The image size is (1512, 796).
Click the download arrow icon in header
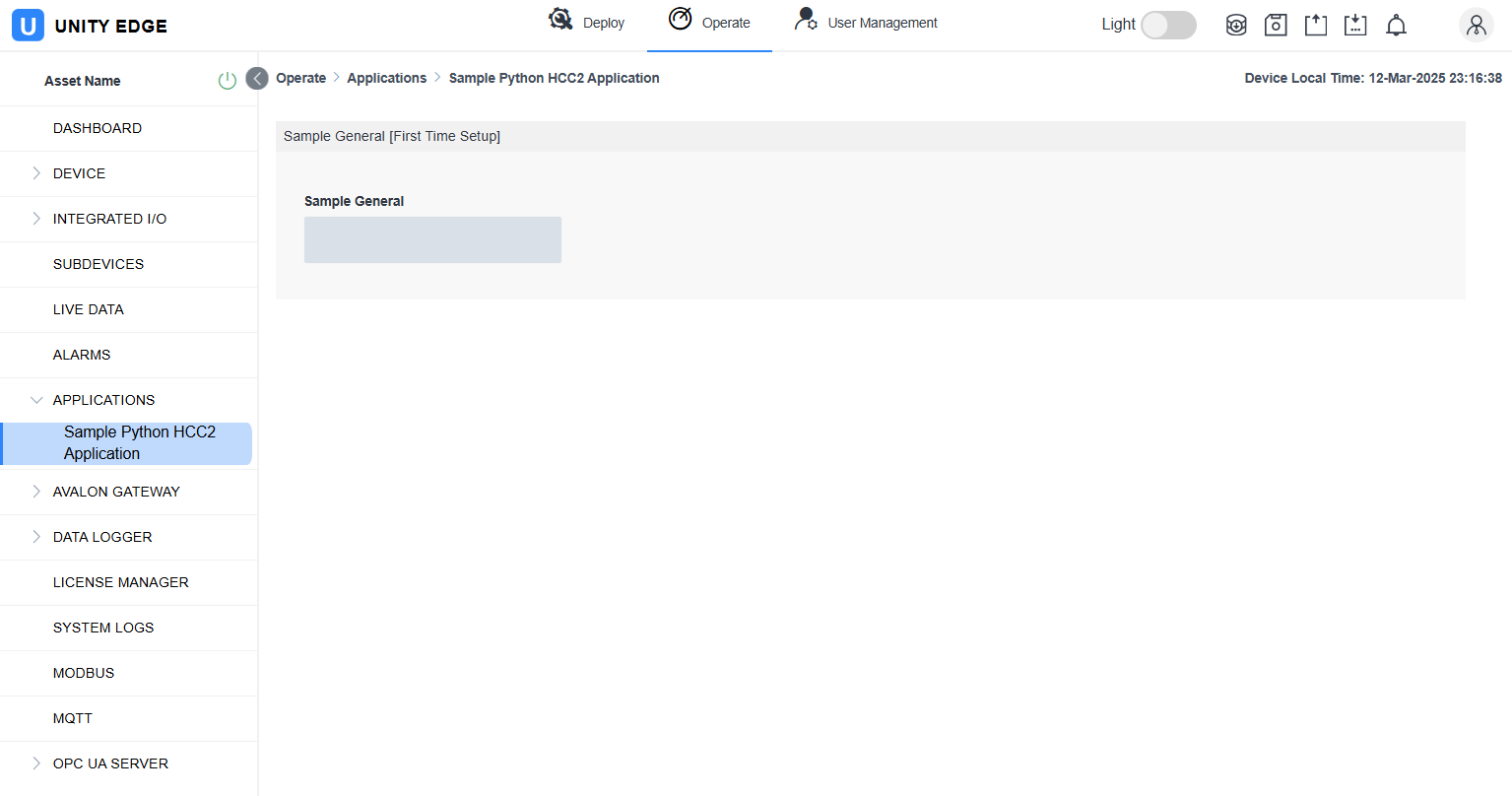tap(1355, 26)
